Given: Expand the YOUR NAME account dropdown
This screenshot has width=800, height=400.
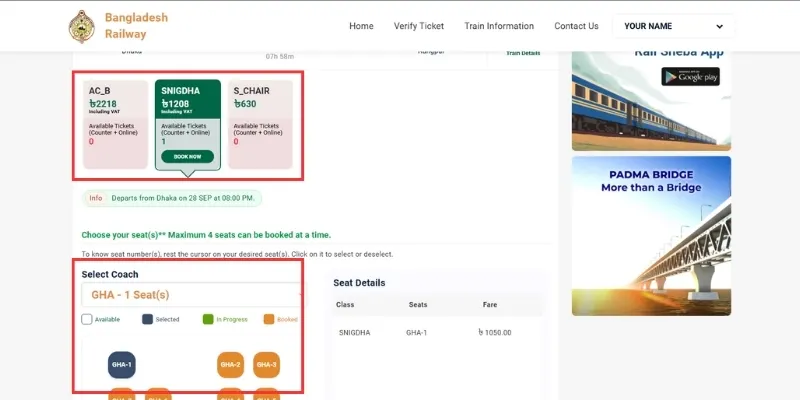Looking at the screenshot, I should click(x=673, y=27).
